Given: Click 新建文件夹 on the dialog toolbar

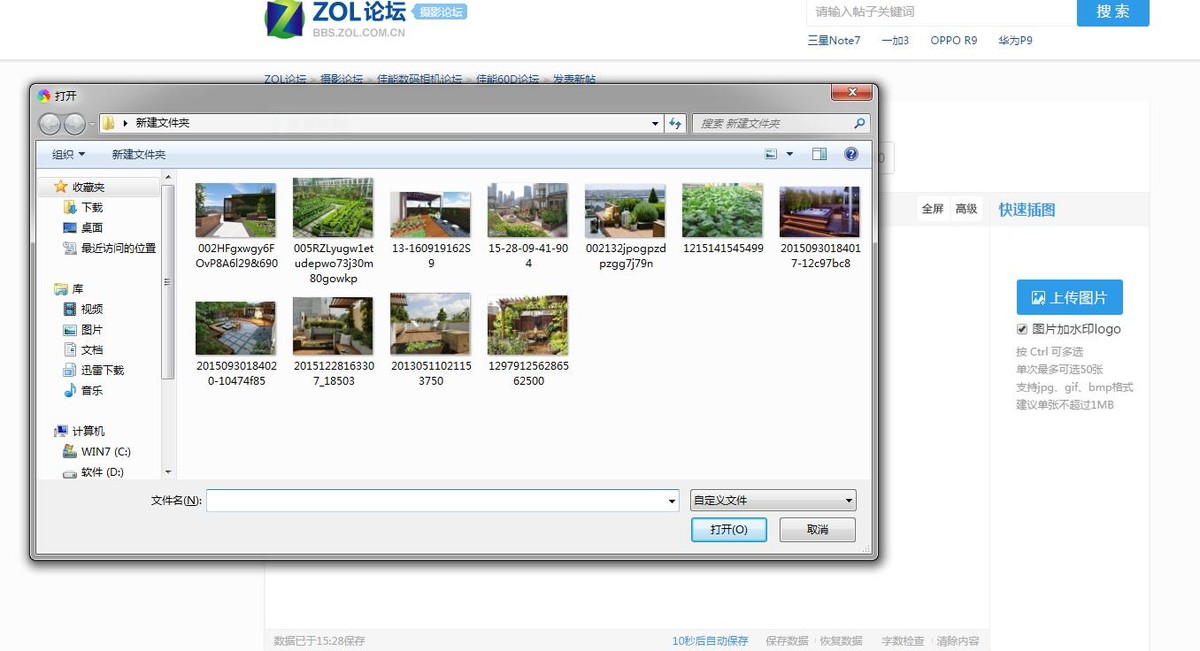Looking at the screenshot, I should pyautogui.click(x=140, y=154).
